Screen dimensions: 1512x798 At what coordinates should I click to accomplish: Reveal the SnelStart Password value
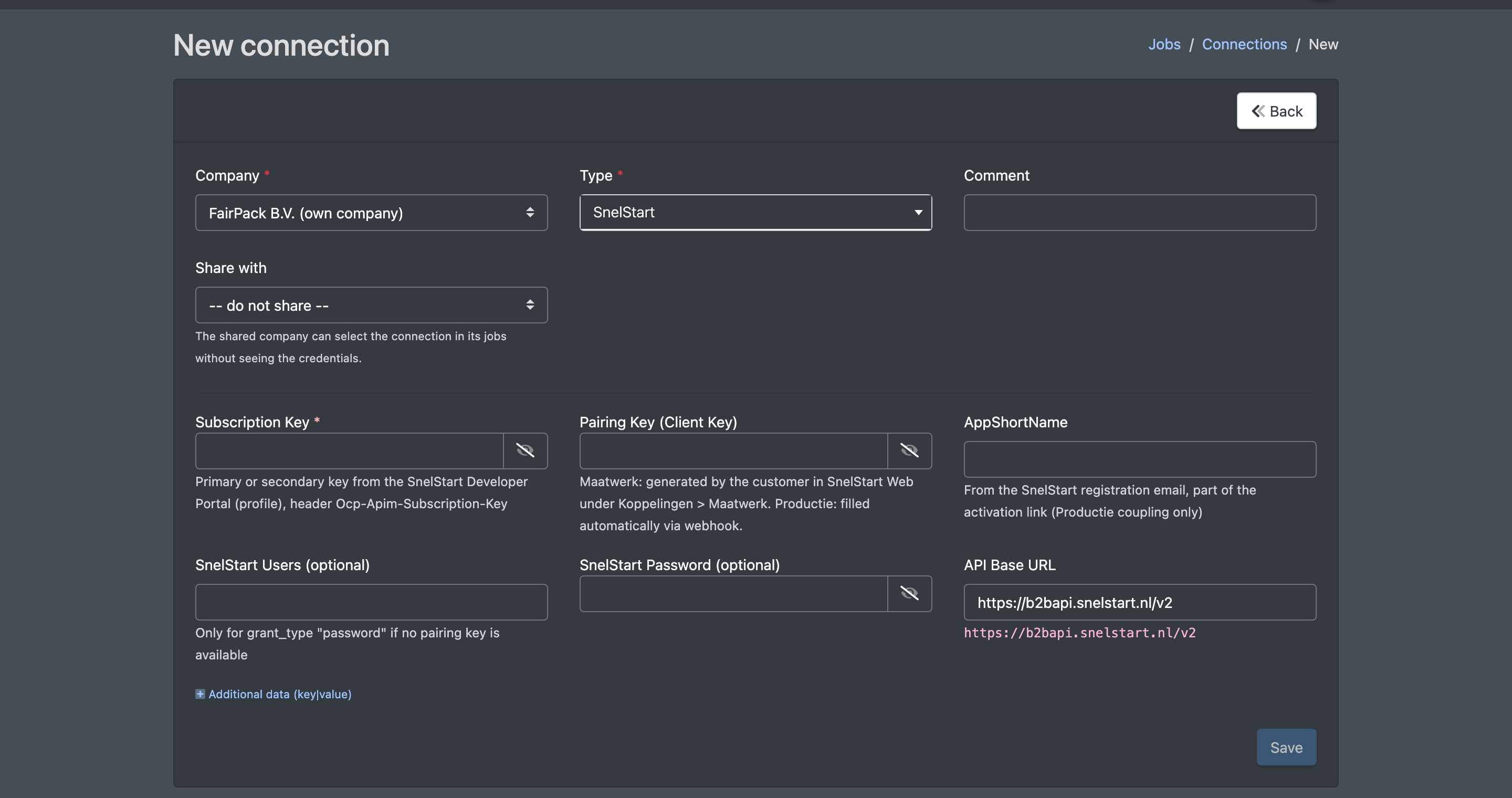click(x=909, y=594)
